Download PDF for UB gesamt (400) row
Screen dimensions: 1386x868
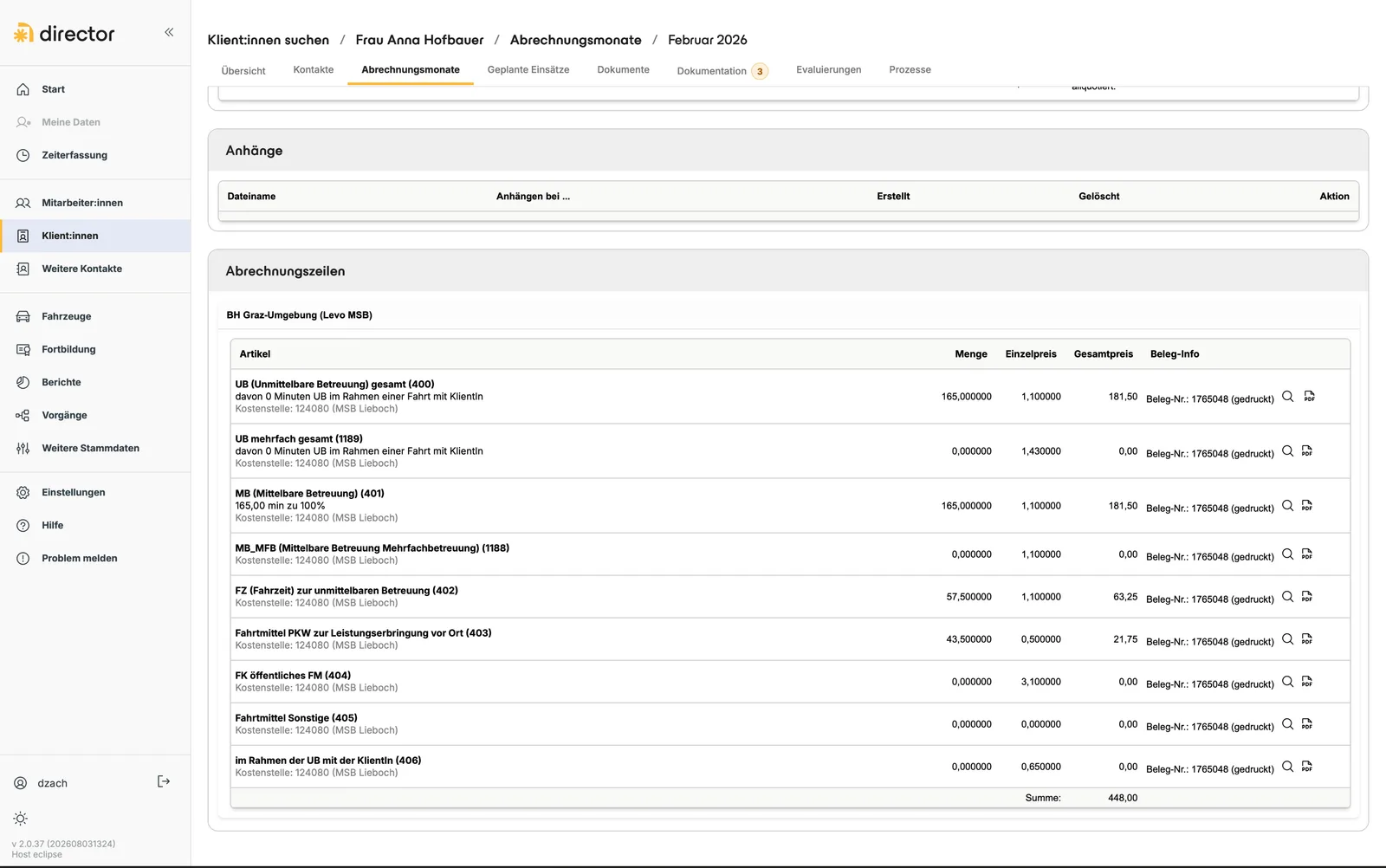coord(1309,396)
